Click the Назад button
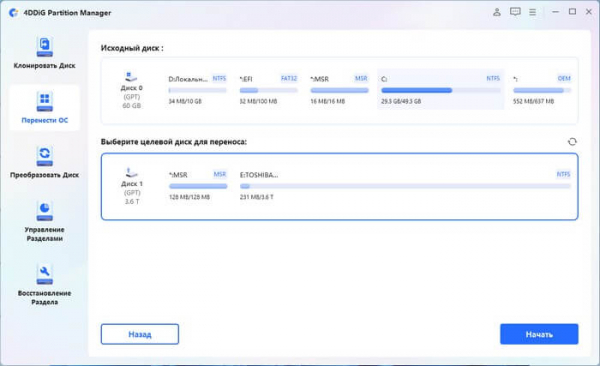The image size is (600, 366). point(140,334)
